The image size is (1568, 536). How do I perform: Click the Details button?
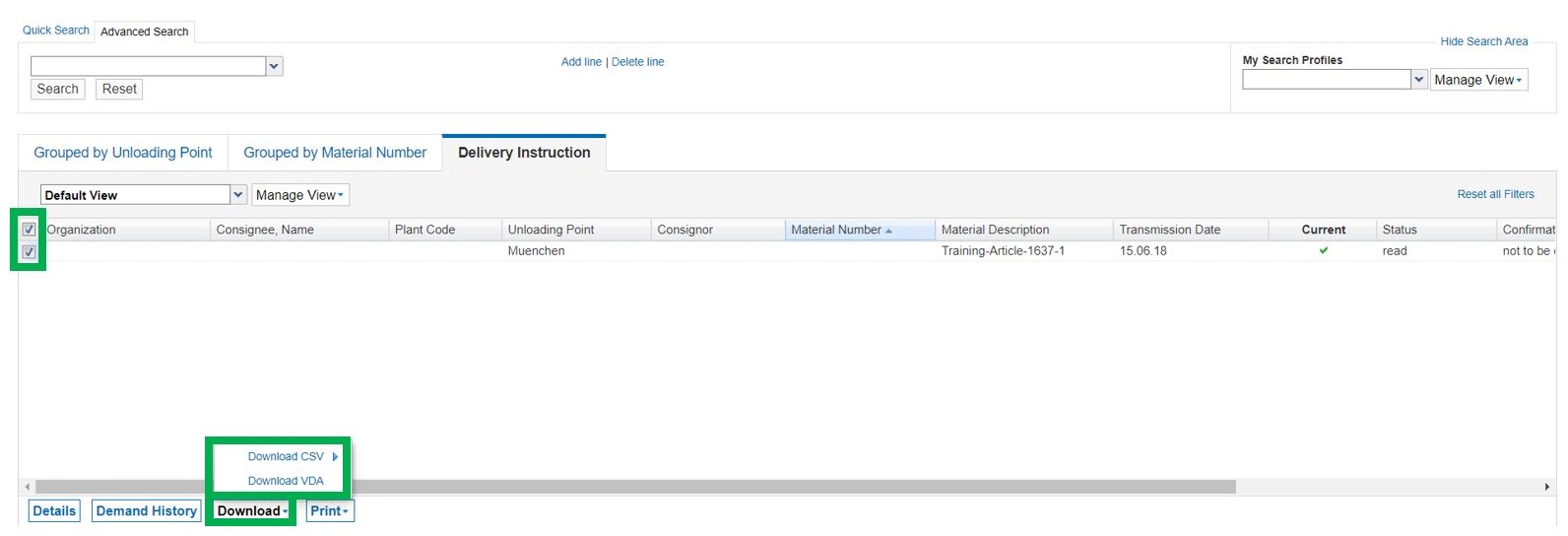click(54, 511)
